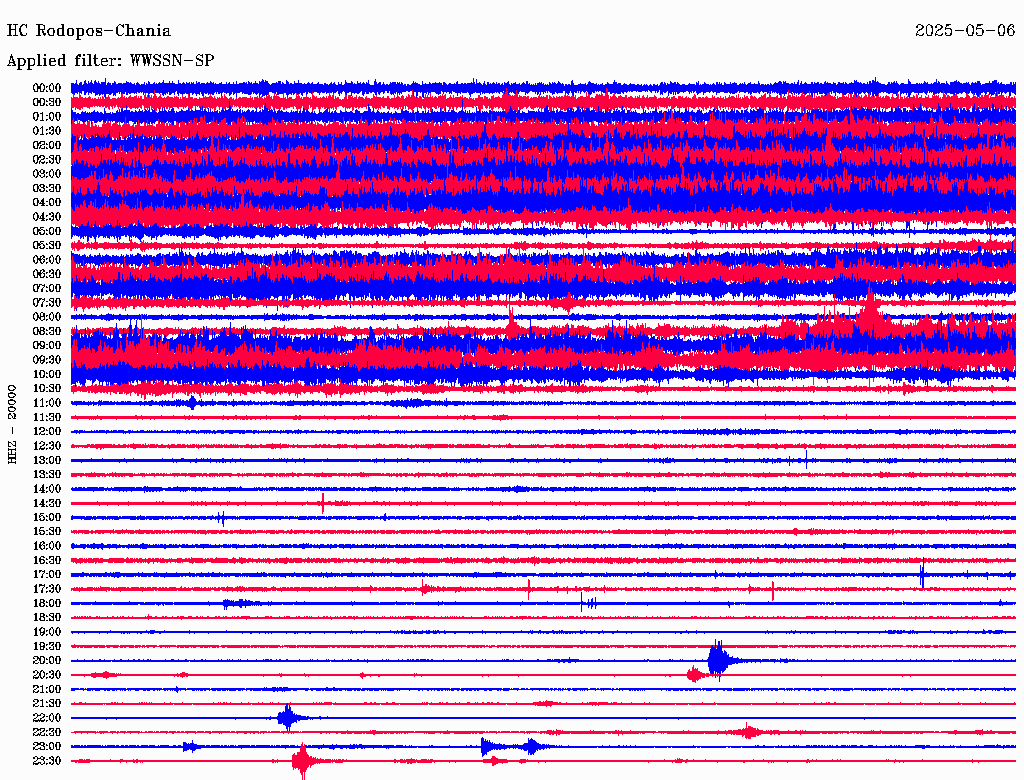Select the 00:00 time label
The height and width of the screenshot is (780, 1024).
click(47, 88)
